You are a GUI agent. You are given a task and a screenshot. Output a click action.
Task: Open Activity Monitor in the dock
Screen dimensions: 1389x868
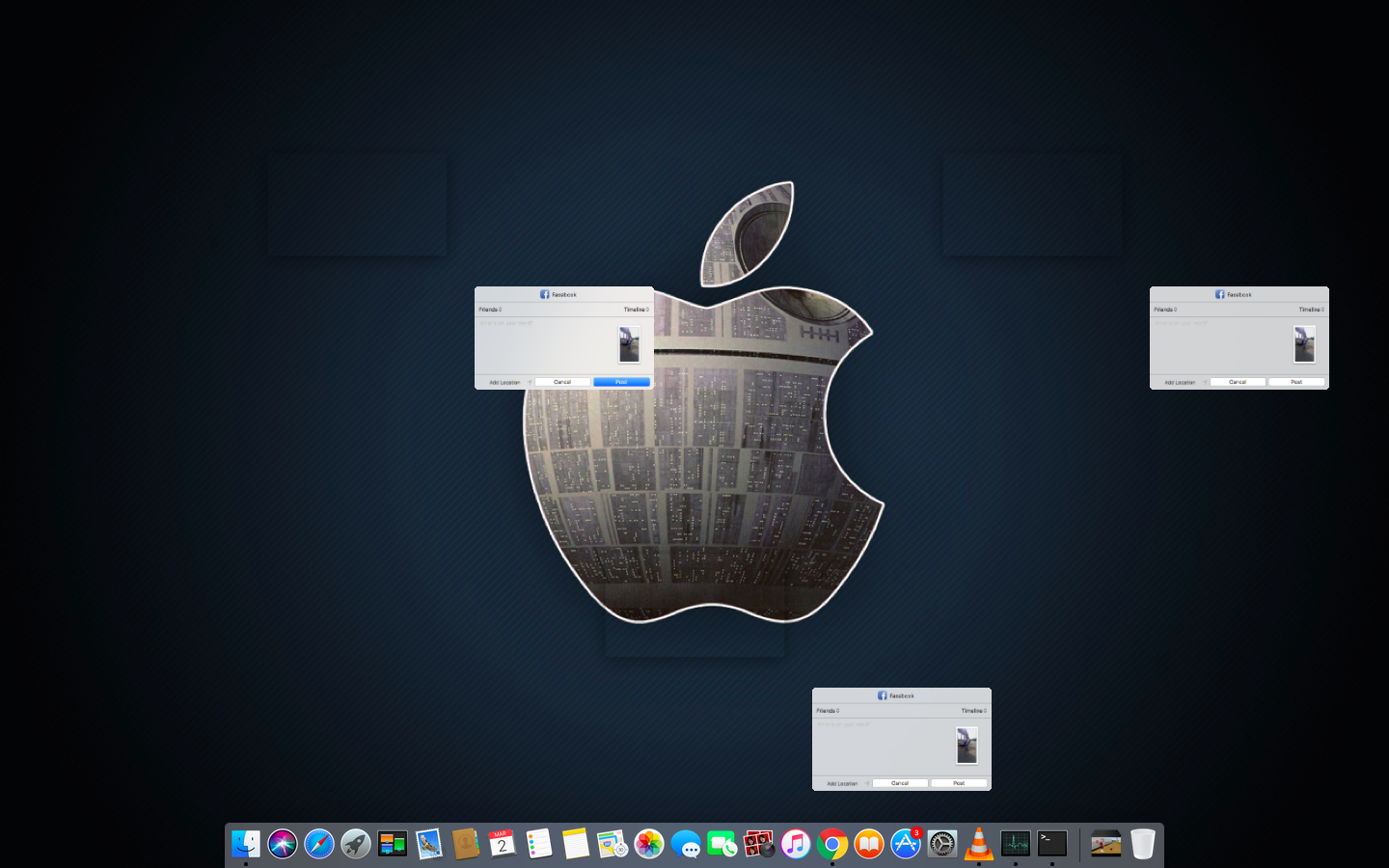click(1016, 844)
